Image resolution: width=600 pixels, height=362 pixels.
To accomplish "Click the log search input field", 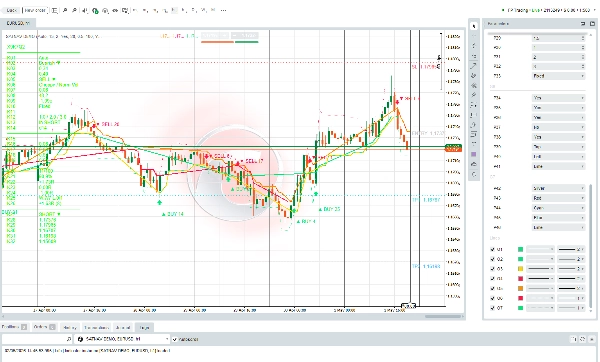I will 36,339.
